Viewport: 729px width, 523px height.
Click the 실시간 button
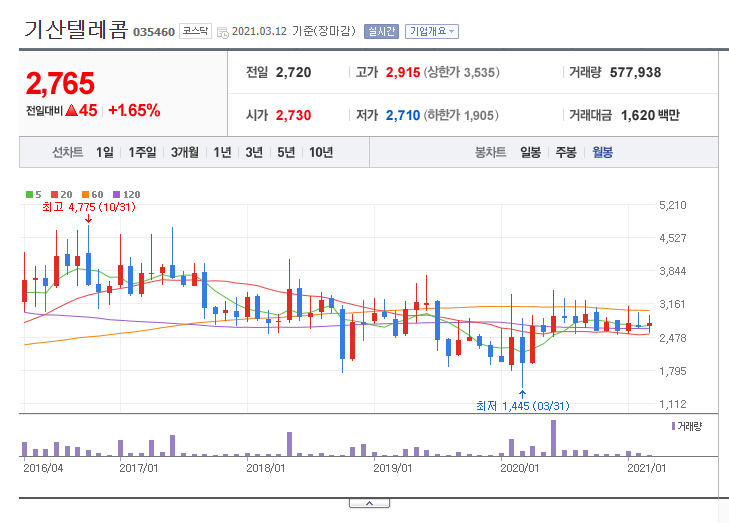pyautogui.click(x=381, y=31)
